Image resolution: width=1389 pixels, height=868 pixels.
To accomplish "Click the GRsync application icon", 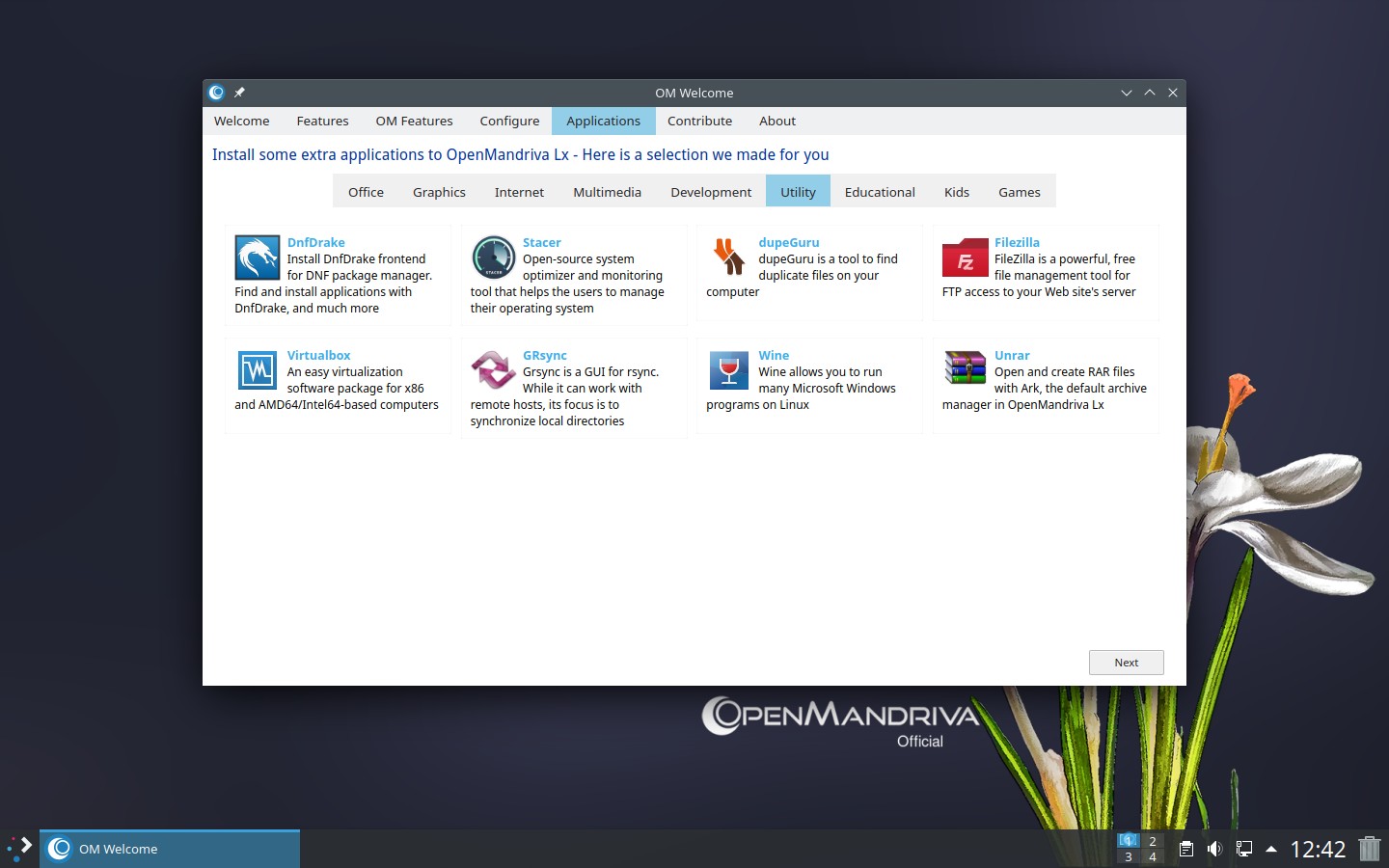I will (x=493, y=370).
